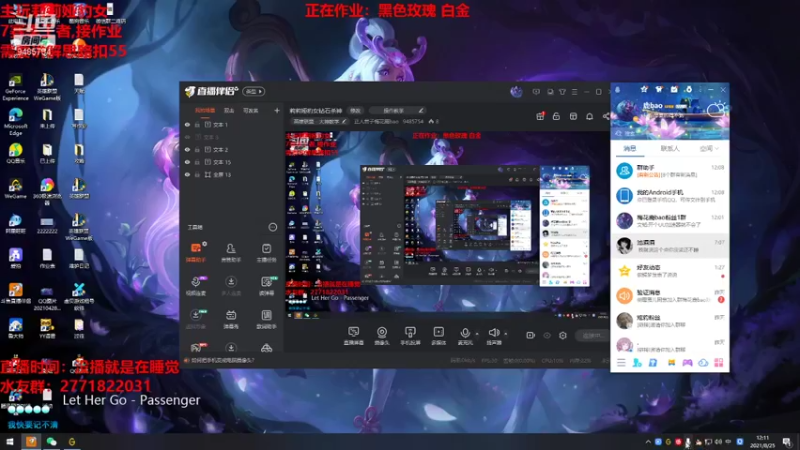This screenshot has height=450, width=800.
Task: Toggle lock on layer 全屏 13
Action: [197, 174]
